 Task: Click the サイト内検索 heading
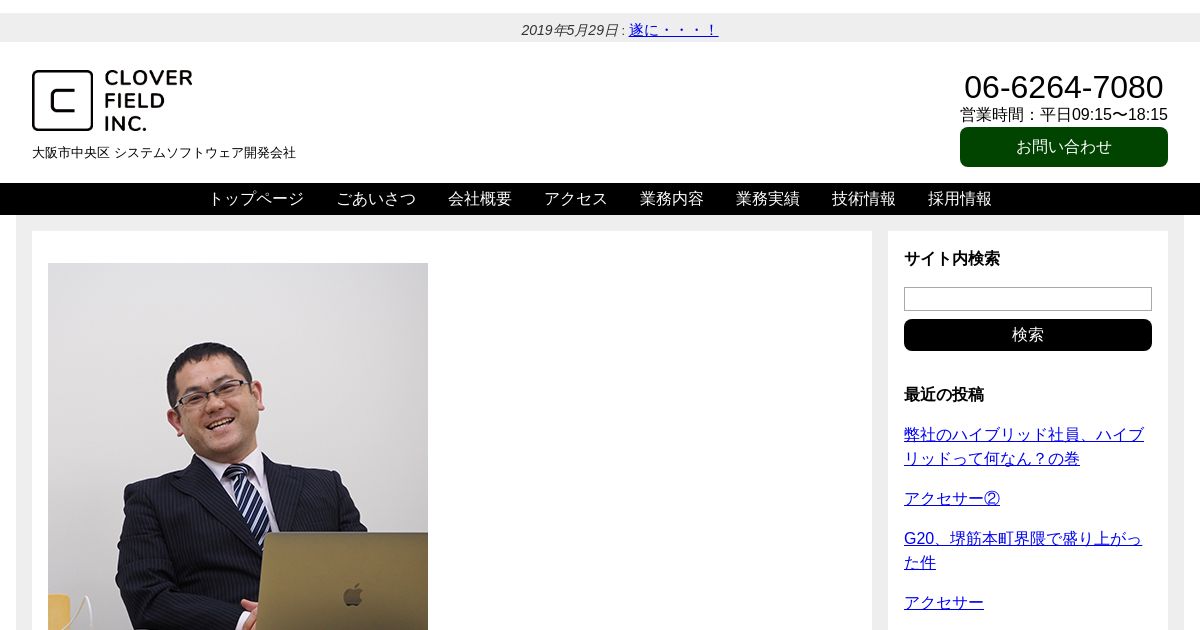click(952, 259)
